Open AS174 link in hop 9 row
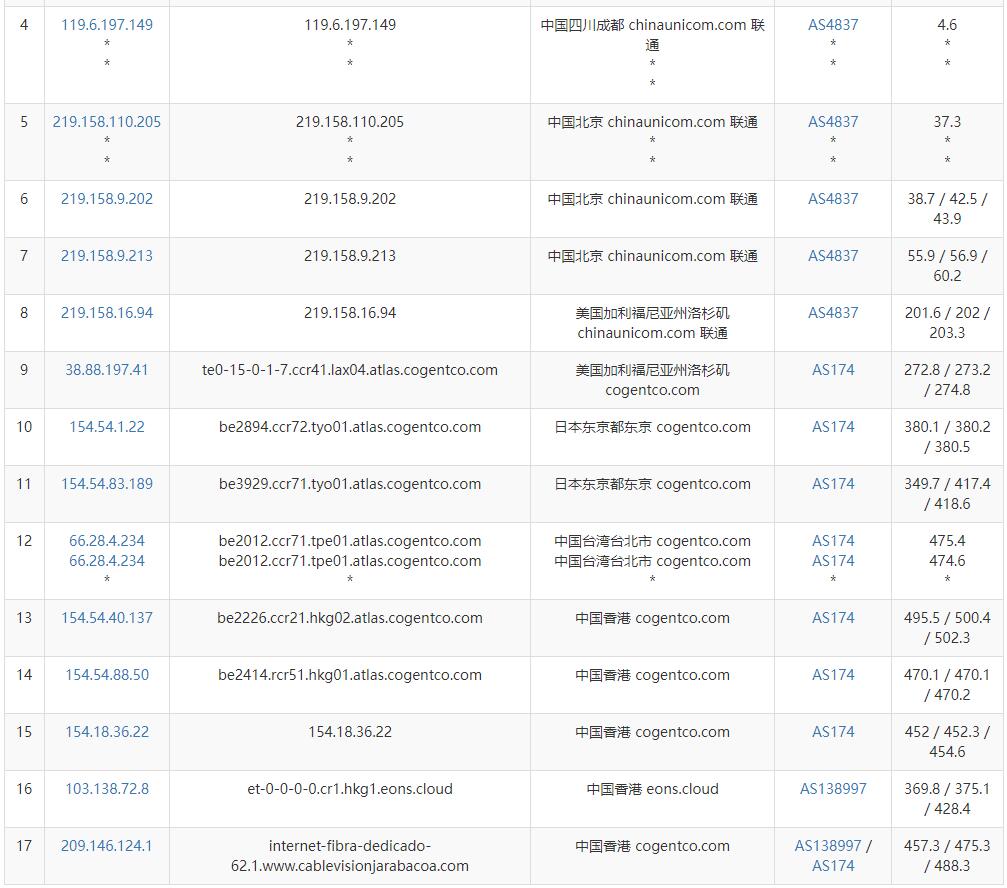The width and height of the screenshot is (1007, 888). 833,370
